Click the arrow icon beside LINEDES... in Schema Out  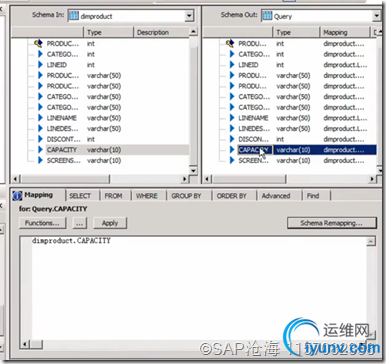[232, 128]
